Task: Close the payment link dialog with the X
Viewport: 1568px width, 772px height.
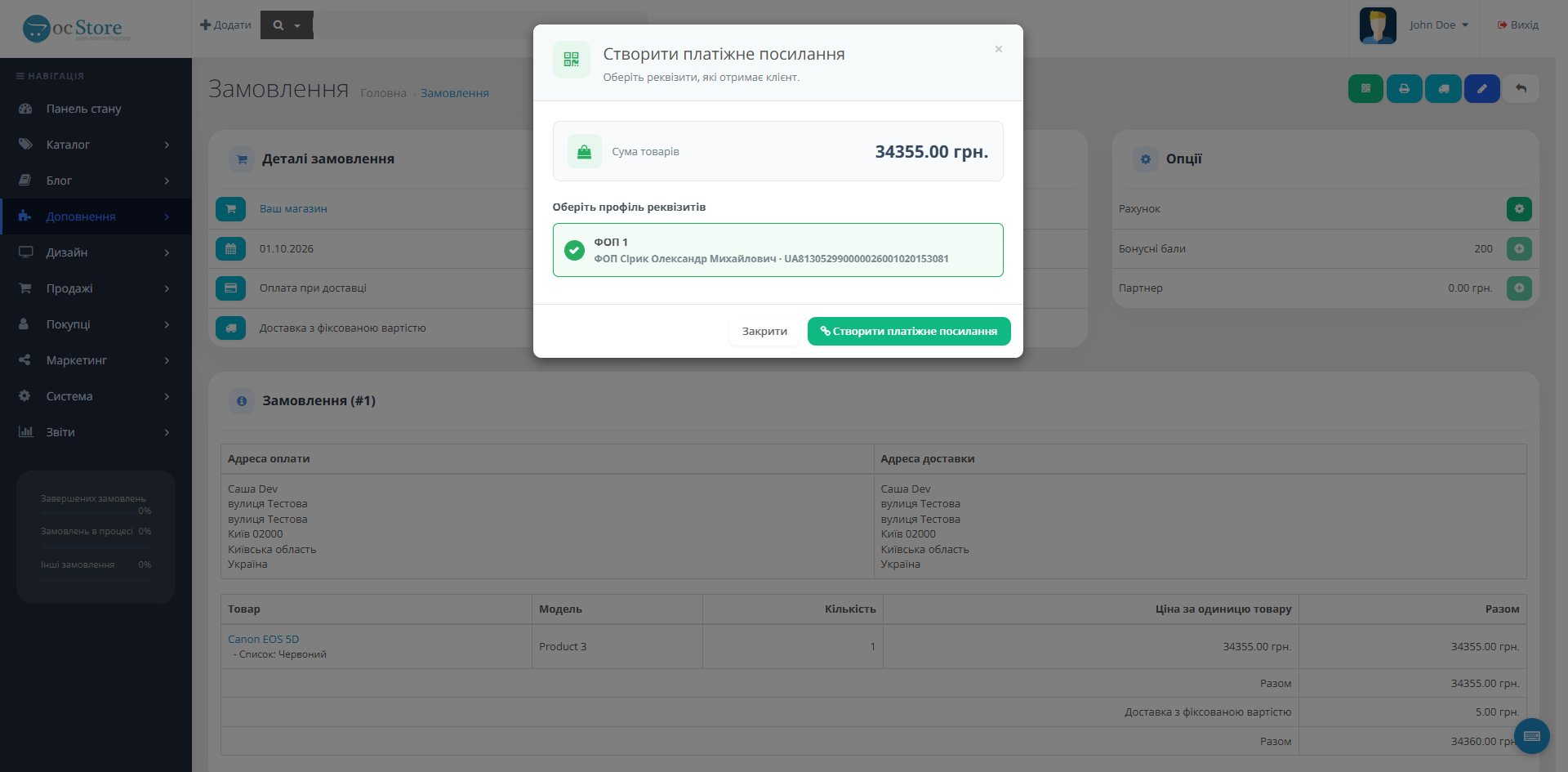Action: (998, 49)
